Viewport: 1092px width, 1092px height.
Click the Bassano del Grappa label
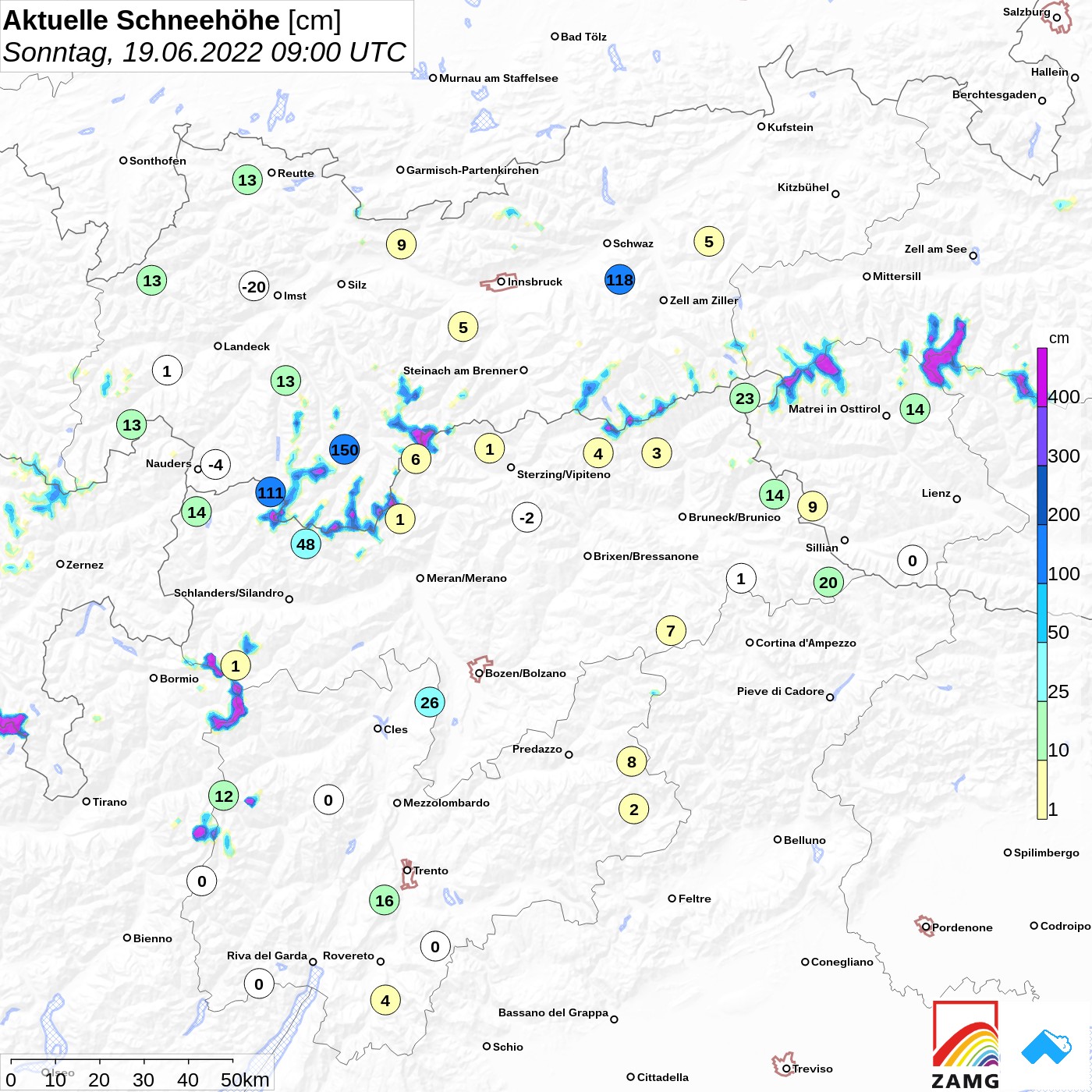pos(553,1012)
